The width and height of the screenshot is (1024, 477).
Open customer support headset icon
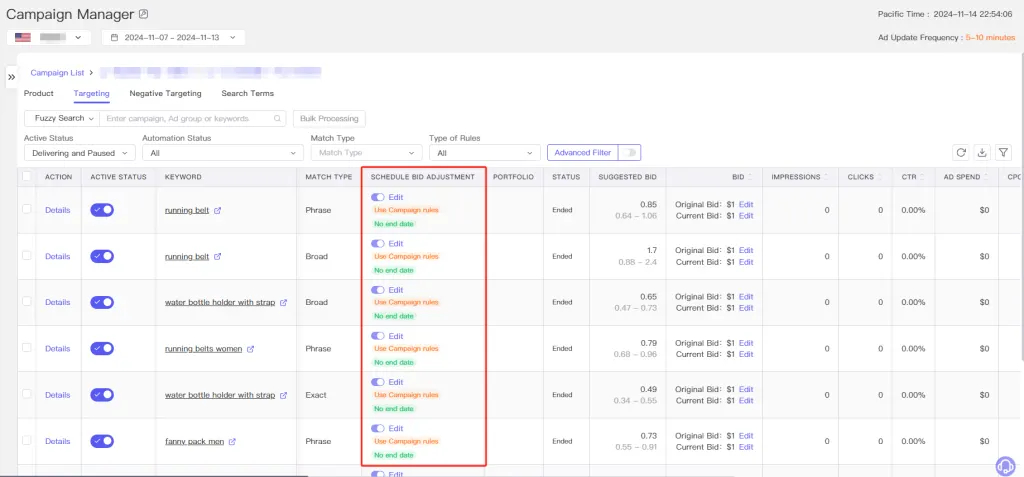click(x=1006, y=465)
